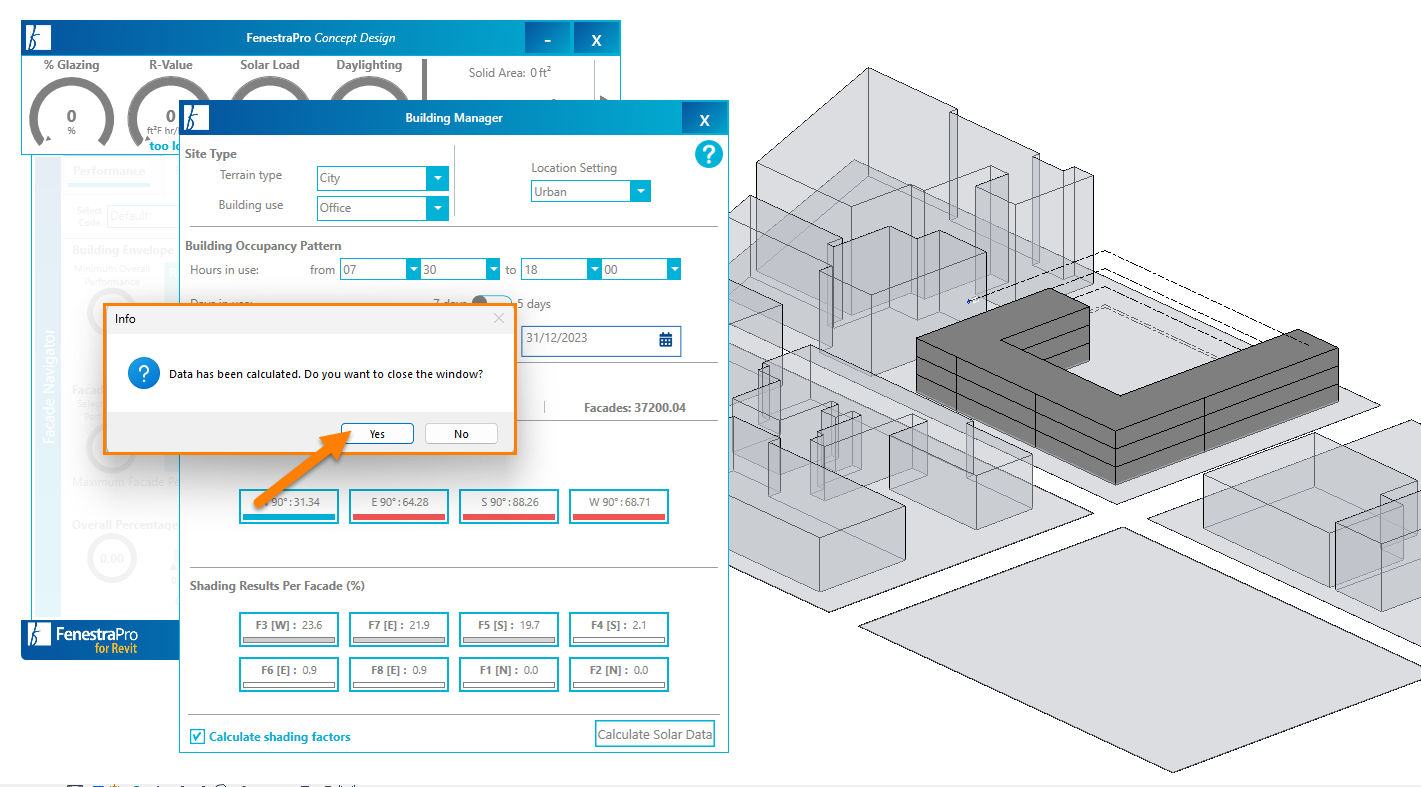Open the calendar picker beside 31/12/2023
The image size is (1421, 787).
click(666, 339)
